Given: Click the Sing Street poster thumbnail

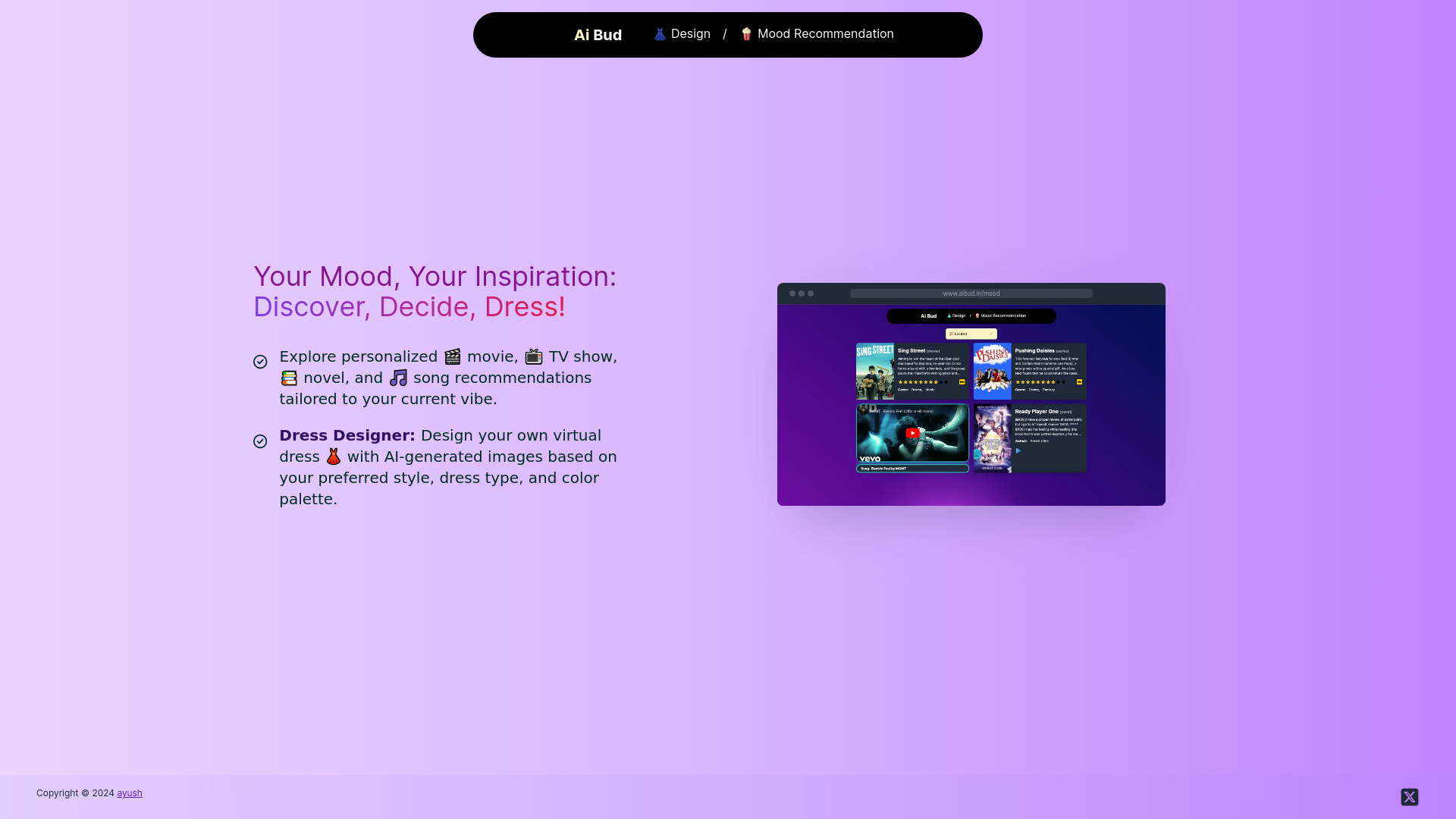Looking at the screenshot, I should [x=875, y=371].
